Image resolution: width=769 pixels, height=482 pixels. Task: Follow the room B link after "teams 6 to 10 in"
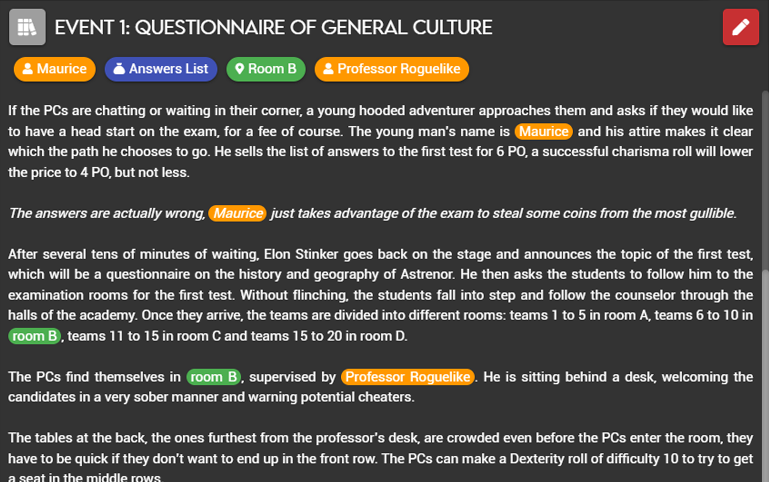[x=34, y=336]
